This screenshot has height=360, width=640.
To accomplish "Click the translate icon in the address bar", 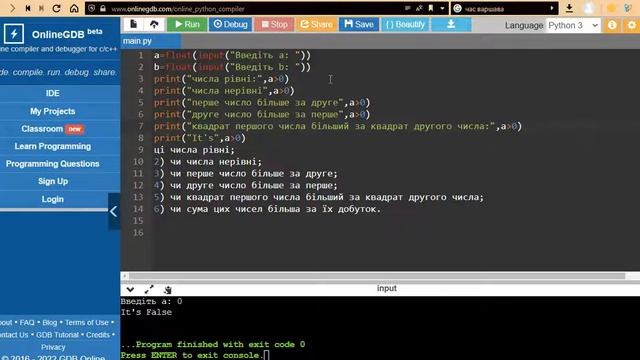I will click(x=419, y=8).
